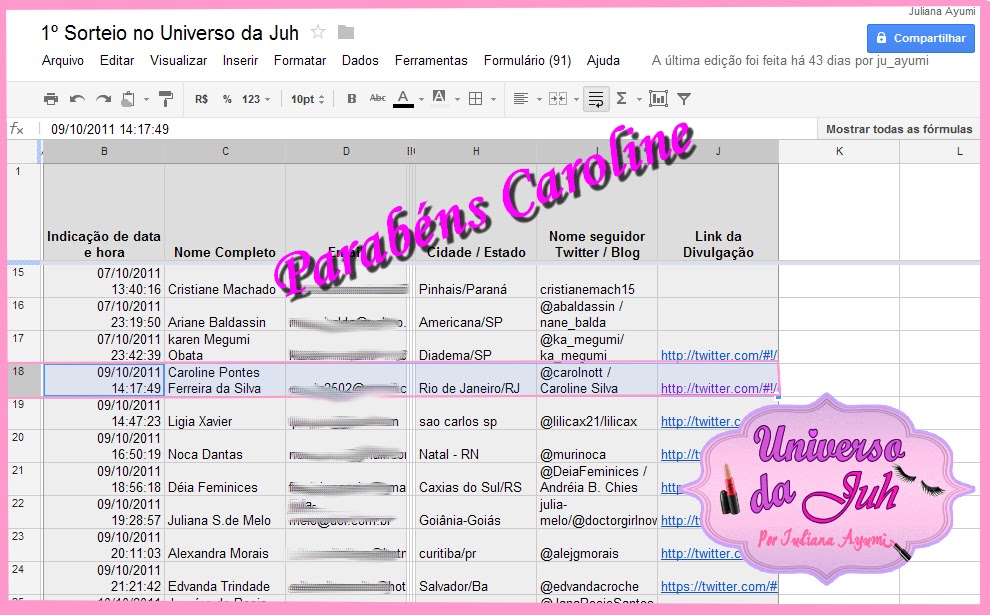Click the Compartilhar share button
Viewport: 990px width, 615px height.
(921, 38)
